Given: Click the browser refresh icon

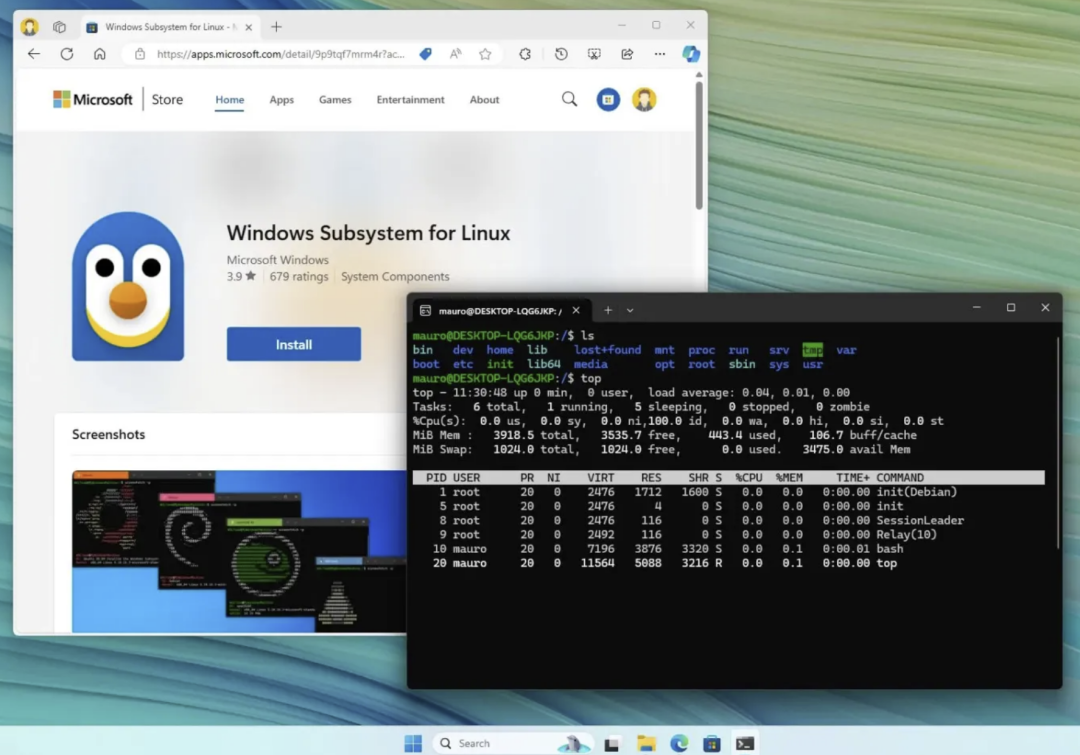Looking at the screenshot, I should pyautogui.click(x=67, y=54).
